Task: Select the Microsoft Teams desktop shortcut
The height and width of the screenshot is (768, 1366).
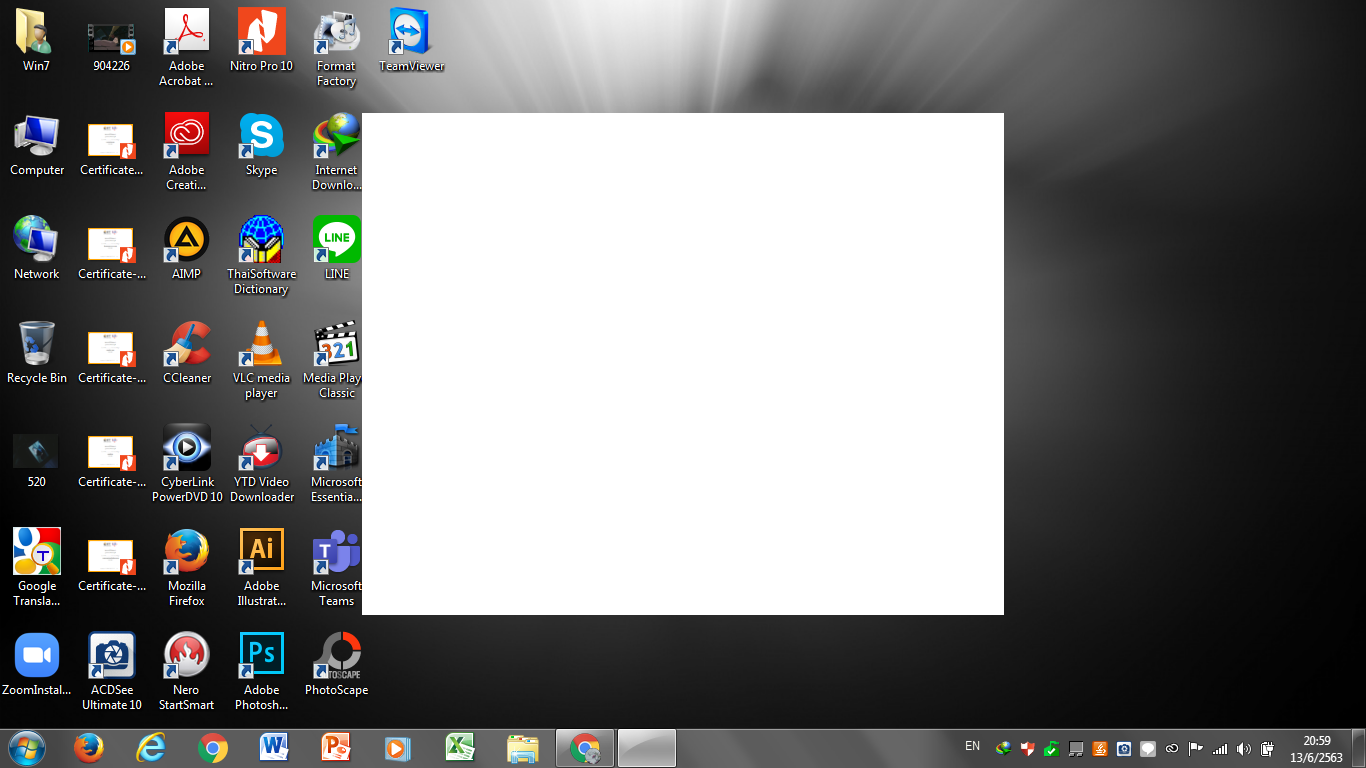Action: 336,567
